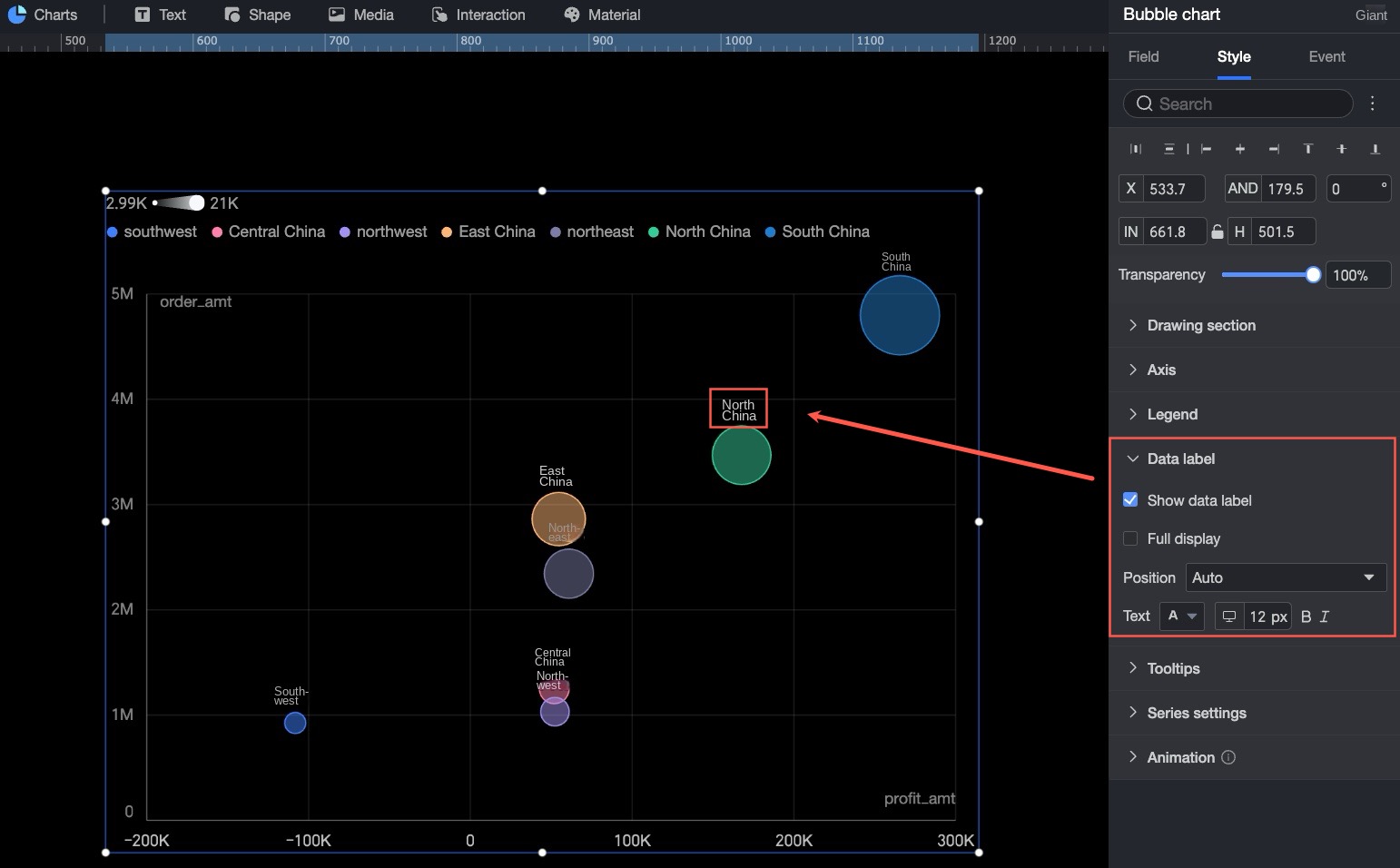This screenshot has height=868, width=1400.
Task: Click the align top icon
Action: click(x=1308, y=149)
